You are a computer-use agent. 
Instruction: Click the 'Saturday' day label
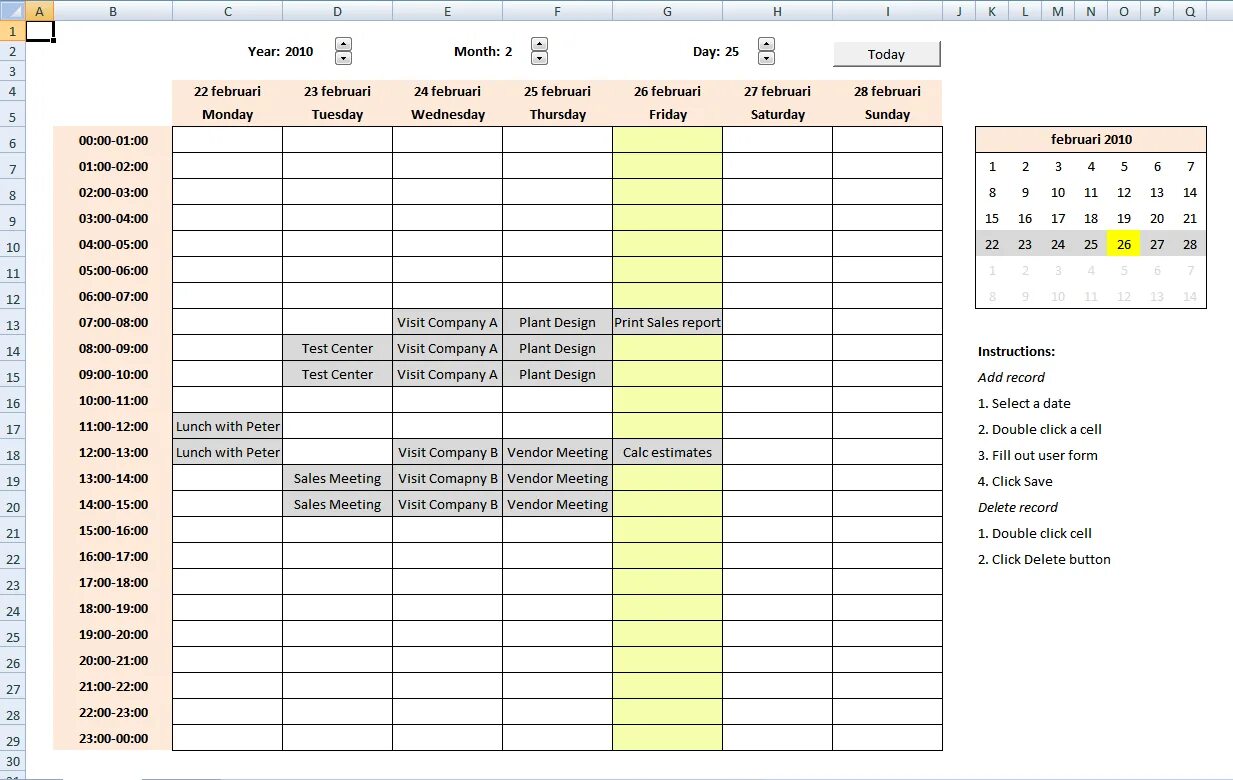tap(777, 114)
